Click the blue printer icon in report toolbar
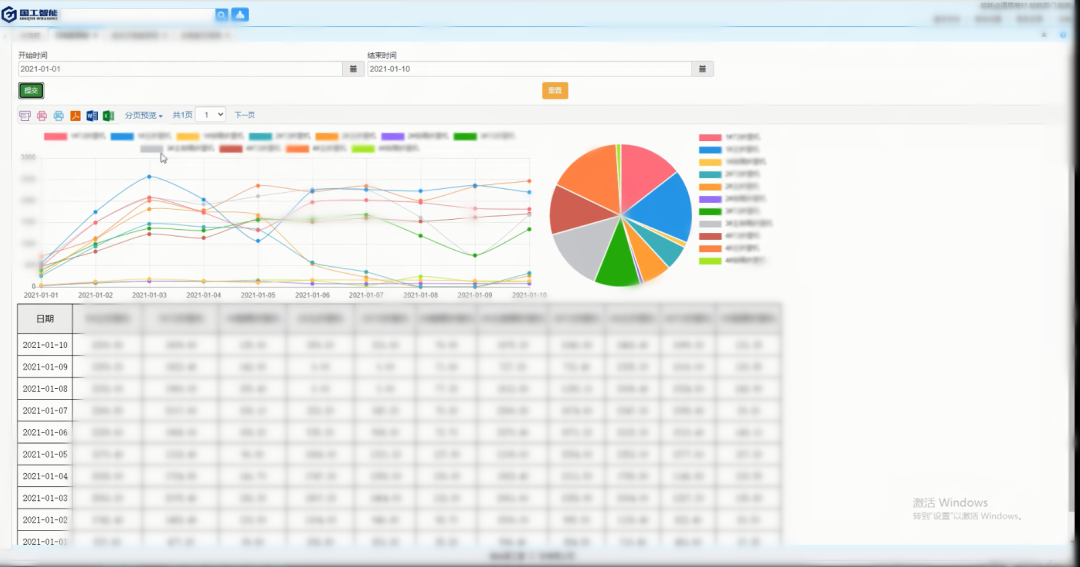The image size is (1080, 567). [x=58, y=115]
